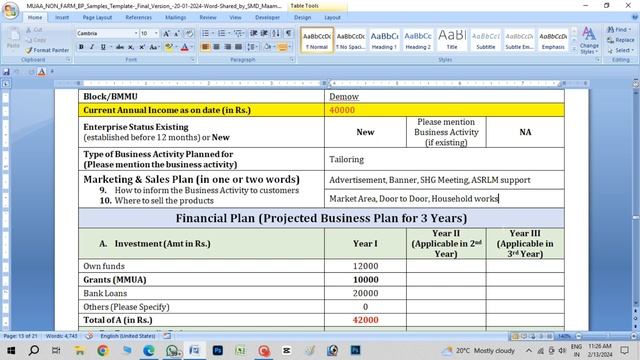Save document from quick access toolbar
The width and height of the screenshot is (640, 360).
6,72
